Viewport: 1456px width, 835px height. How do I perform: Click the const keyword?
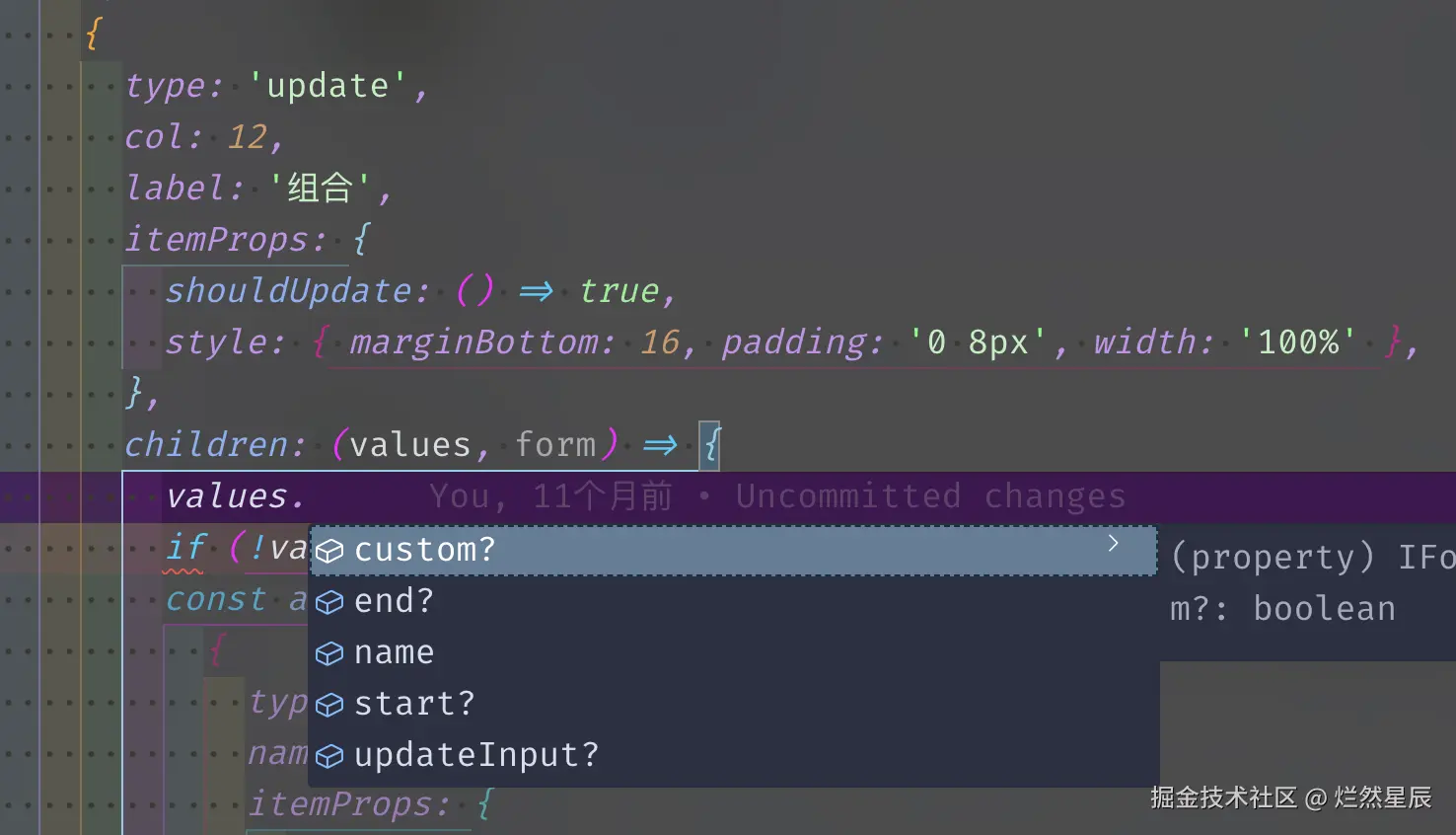(x=215, y=599)
